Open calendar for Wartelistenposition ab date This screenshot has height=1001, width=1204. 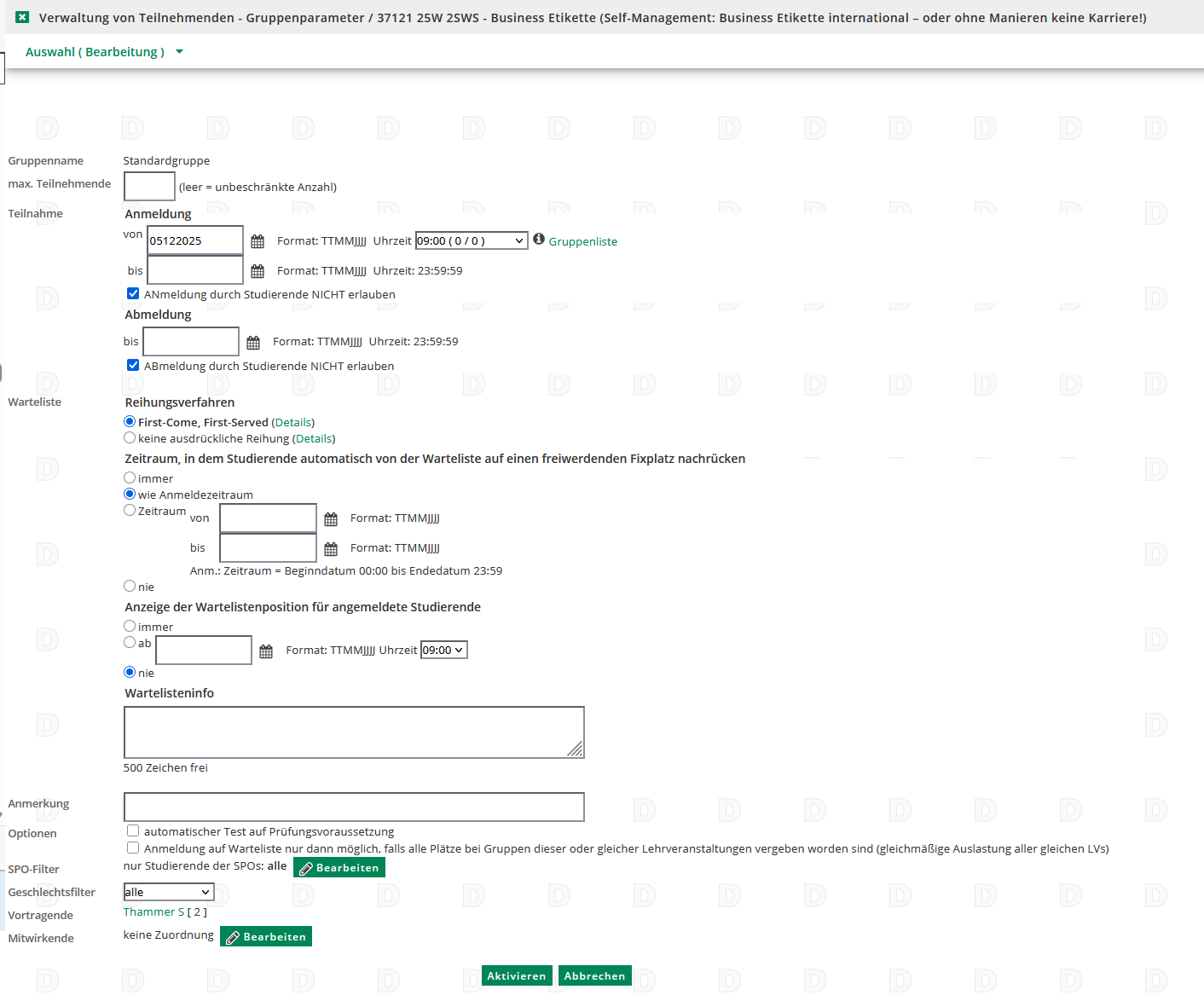pyautogui.click(x=266, y=651)
